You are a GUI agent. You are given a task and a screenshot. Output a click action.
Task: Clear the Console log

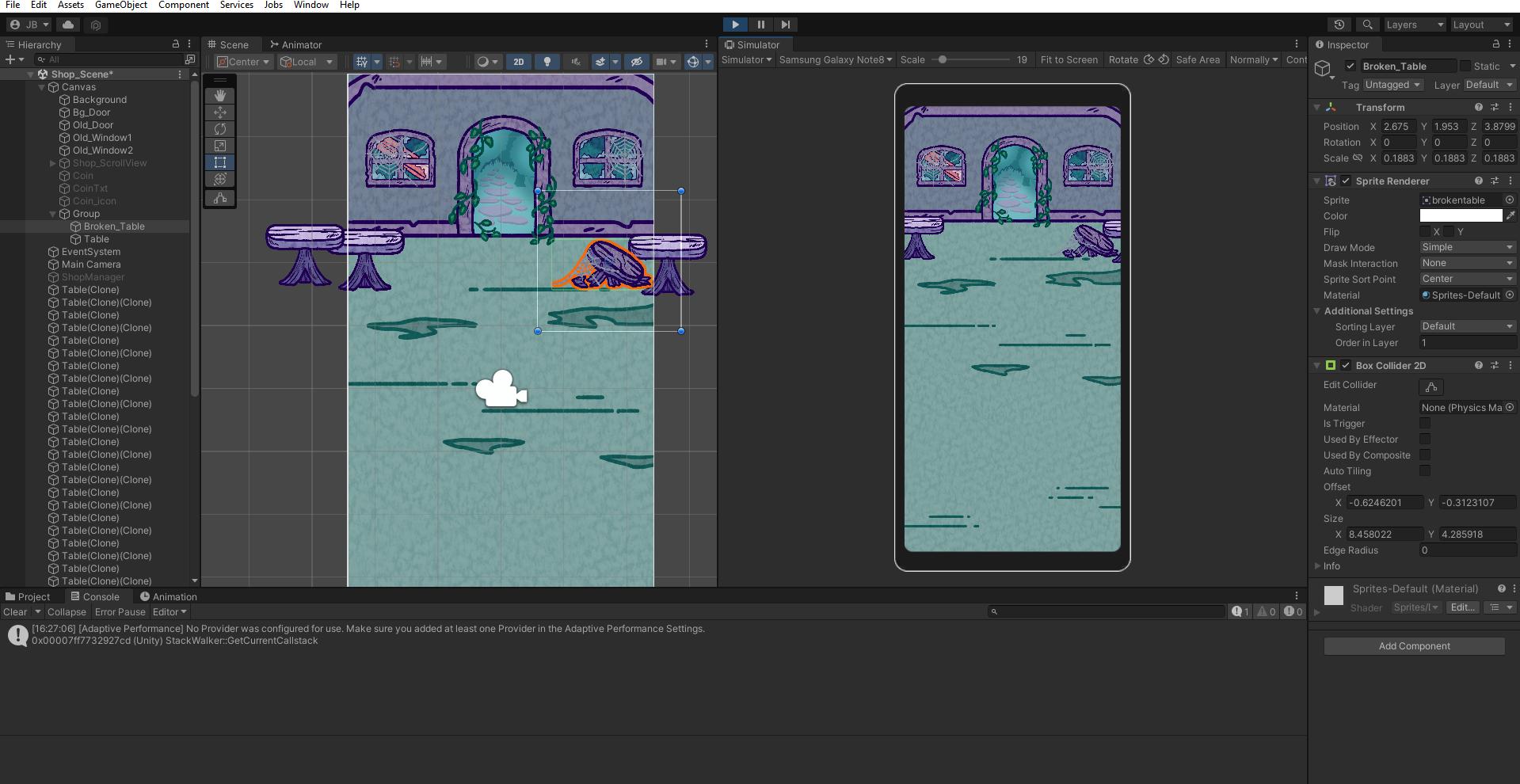[15, 611]
